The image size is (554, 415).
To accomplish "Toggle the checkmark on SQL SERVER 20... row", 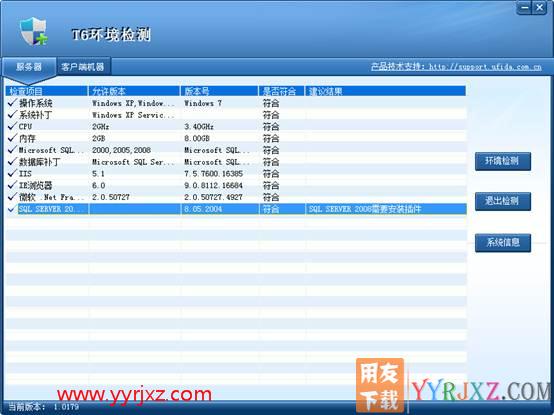I will tap(12, 209).
